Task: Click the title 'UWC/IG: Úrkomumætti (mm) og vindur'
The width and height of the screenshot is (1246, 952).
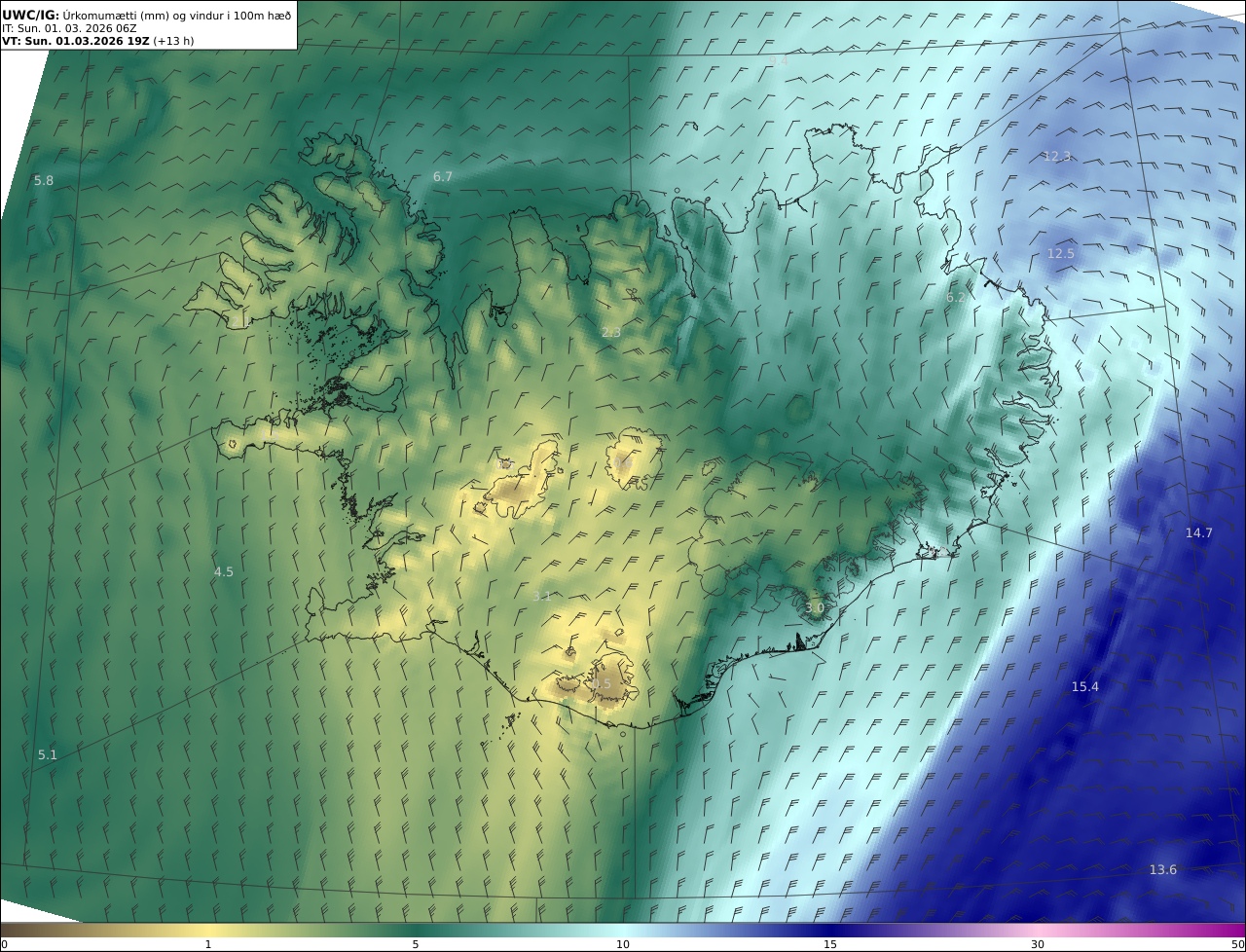Action: (147, 15)
